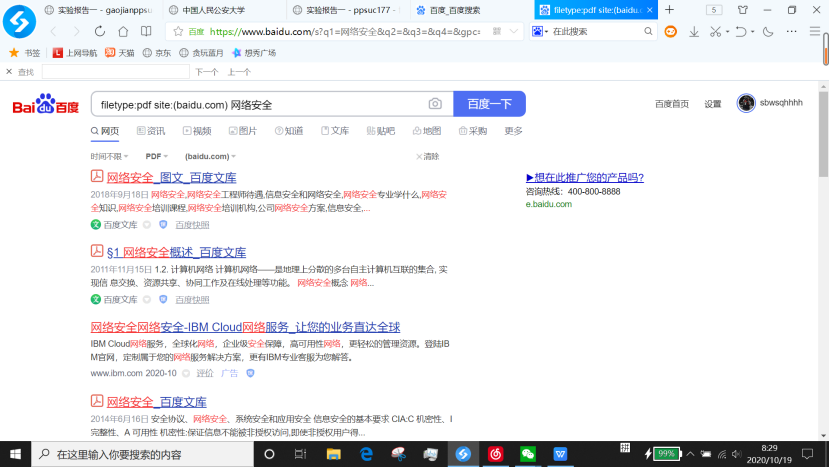Bookmark this page with the star icon
The height and width of the screenshot is (467, 830).
(178, 32)
